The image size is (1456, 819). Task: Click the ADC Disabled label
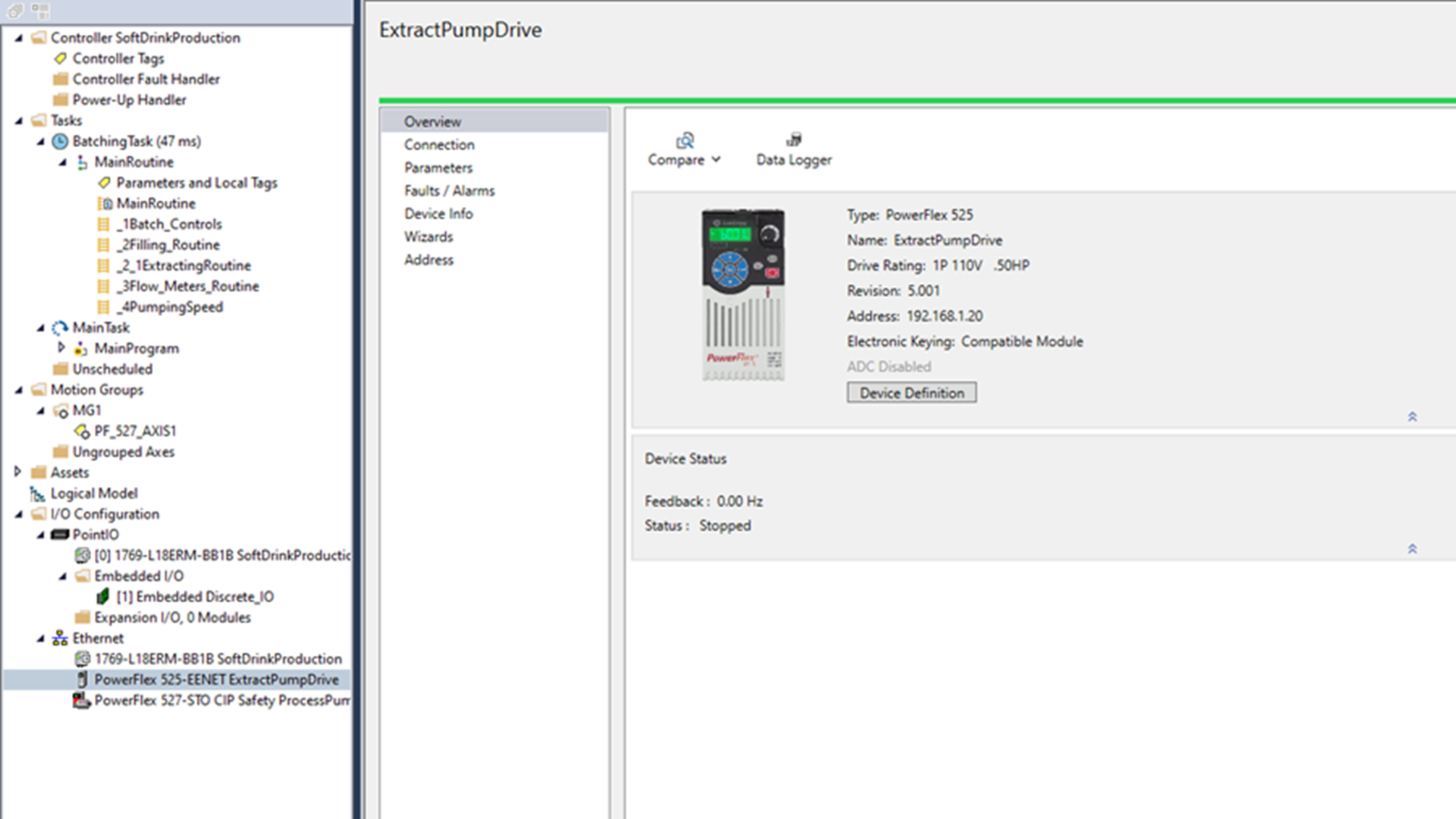coord(889,367)
